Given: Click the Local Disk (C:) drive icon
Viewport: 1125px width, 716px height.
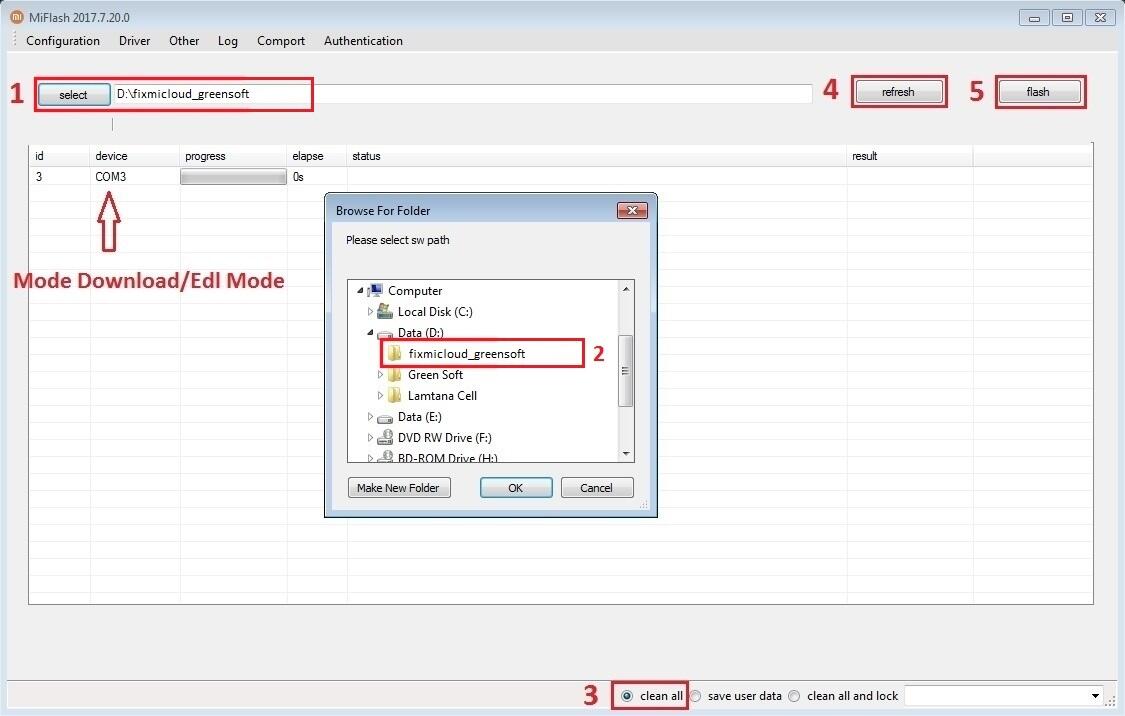Looking at the screenshot, I should (x=385, y=311).
